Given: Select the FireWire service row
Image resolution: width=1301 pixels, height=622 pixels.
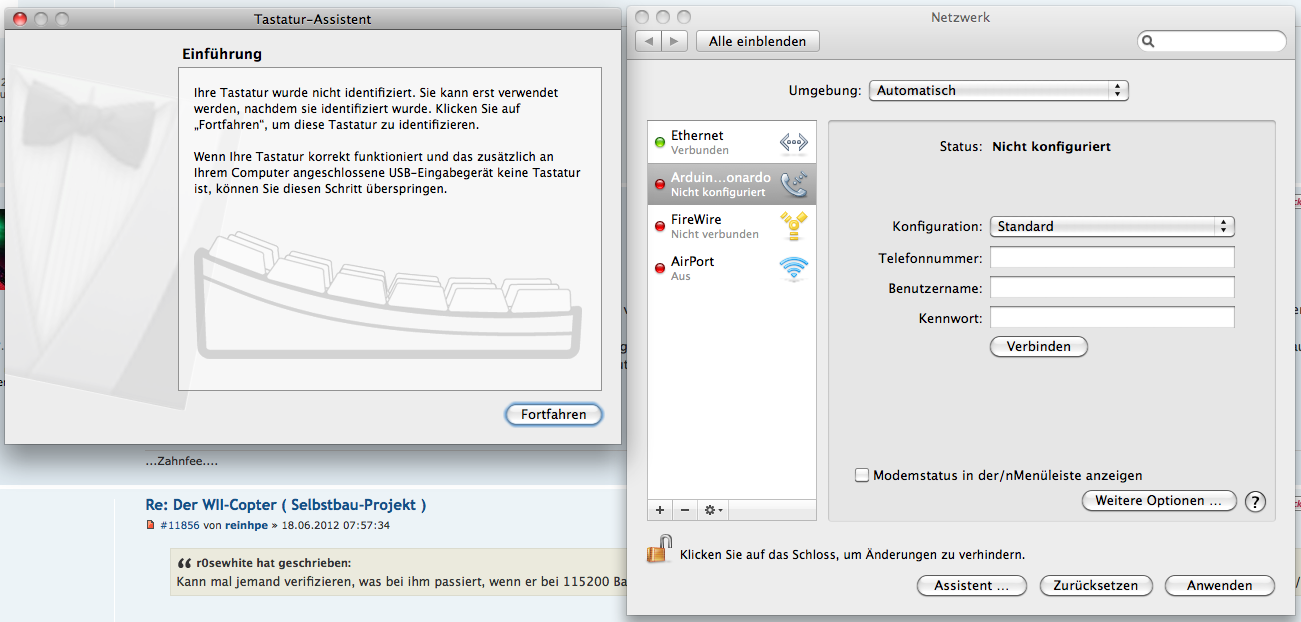Looking at the screenshot, I should pos(732,226).
